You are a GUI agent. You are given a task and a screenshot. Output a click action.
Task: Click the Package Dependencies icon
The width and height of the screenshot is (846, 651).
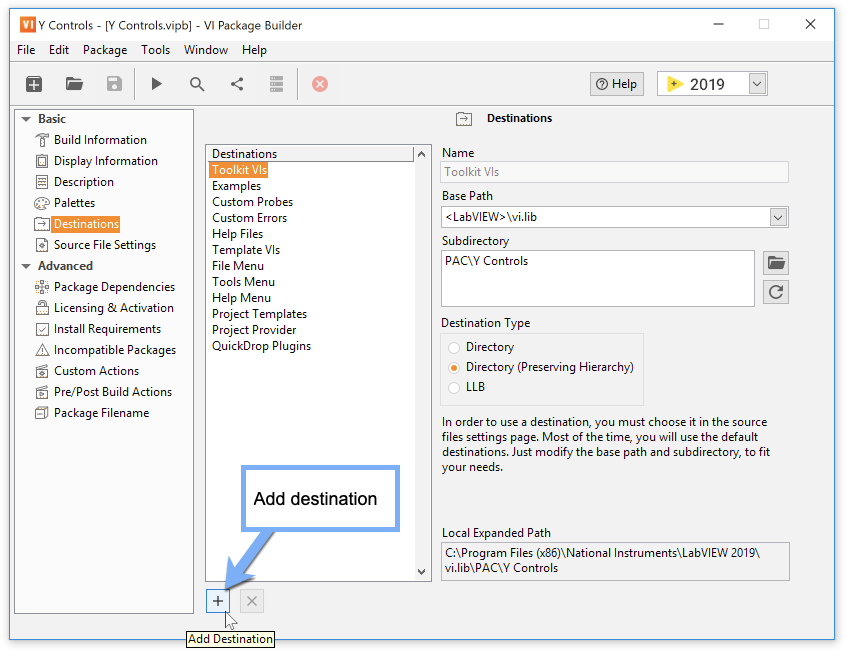pyautogui.click(x=42, y=287)
